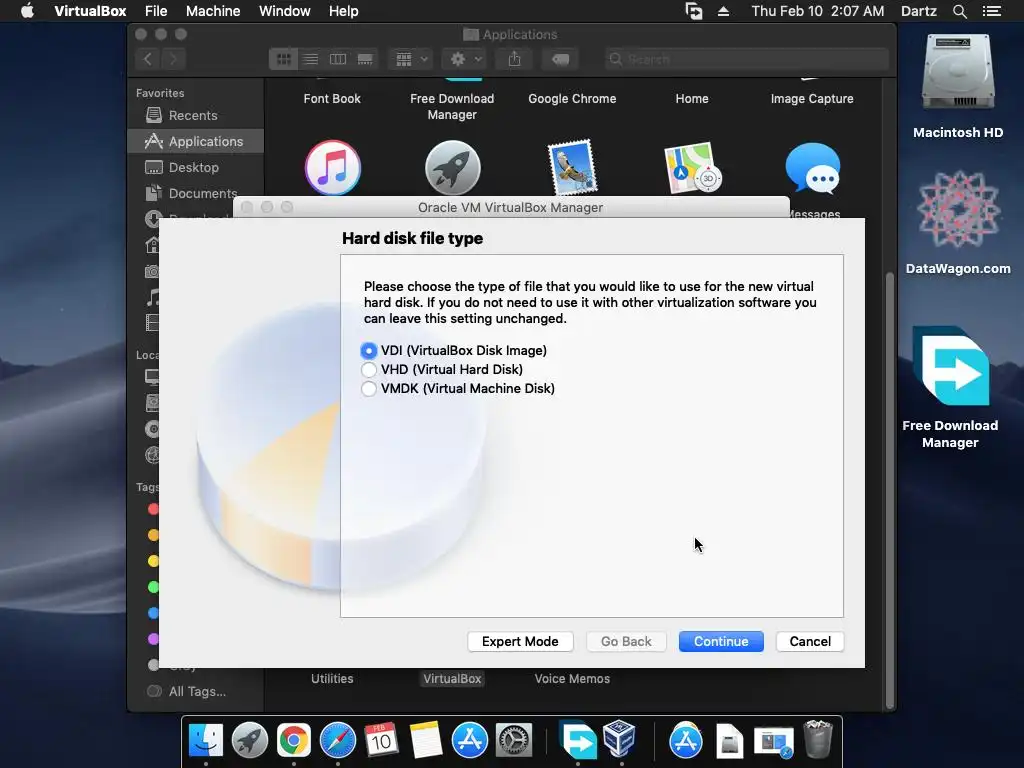Click the red tag in Finder sidebar
1024x768 pixels.
pyautogui.click(x=153, y=509)
